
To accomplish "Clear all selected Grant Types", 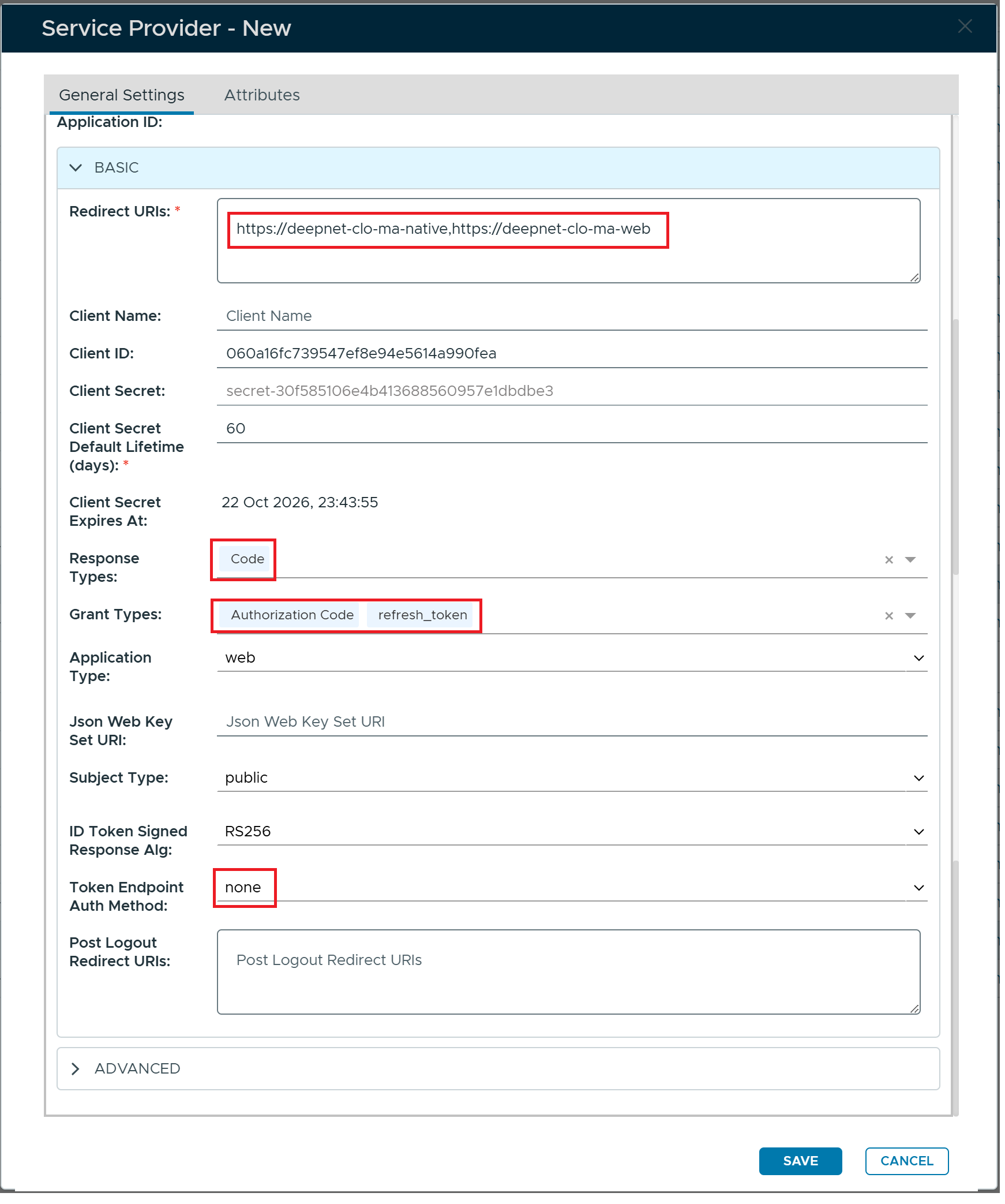I will coord(889,616).
